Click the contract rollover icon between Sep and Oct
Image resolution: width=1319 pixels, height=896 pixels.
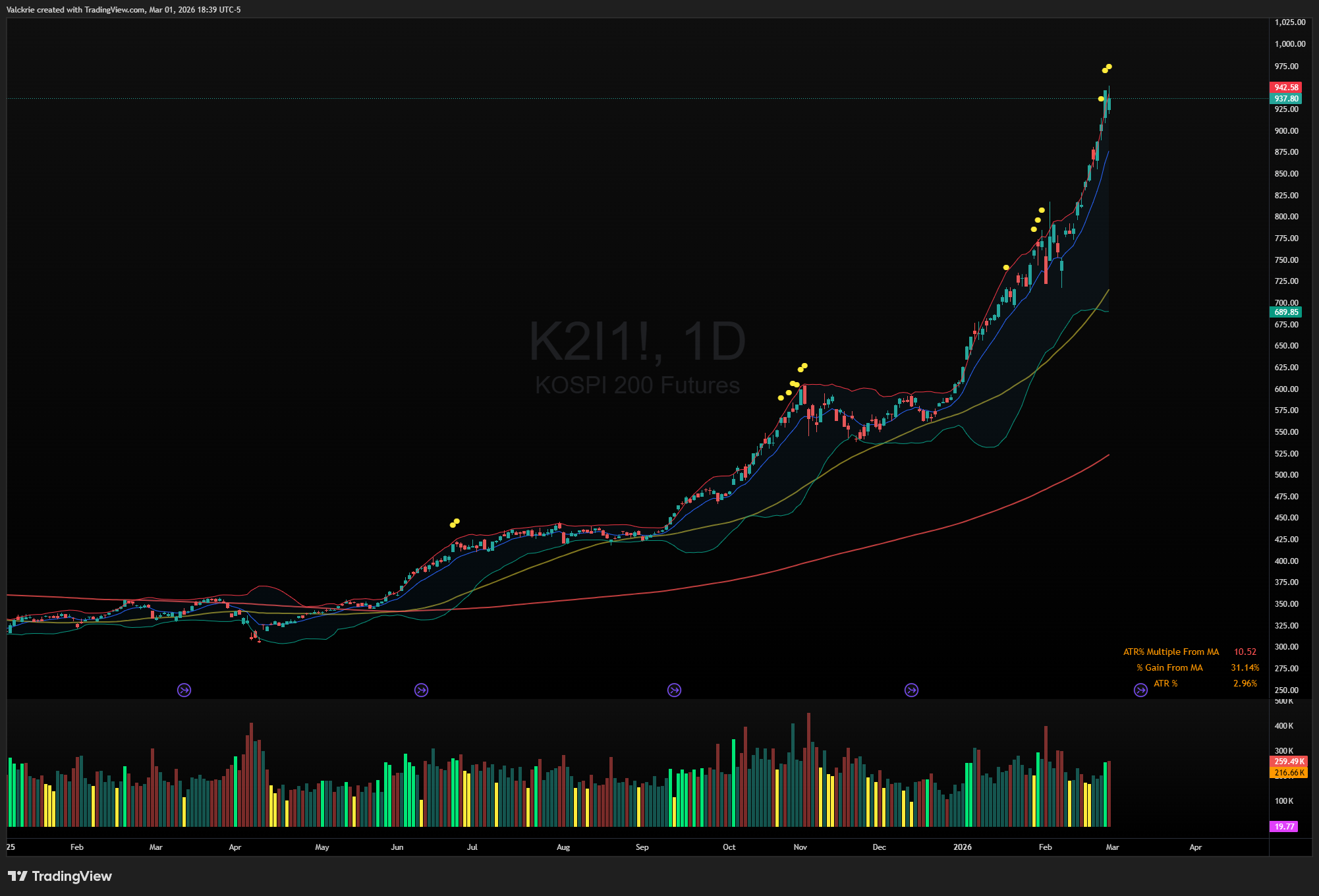coord(674,690)
